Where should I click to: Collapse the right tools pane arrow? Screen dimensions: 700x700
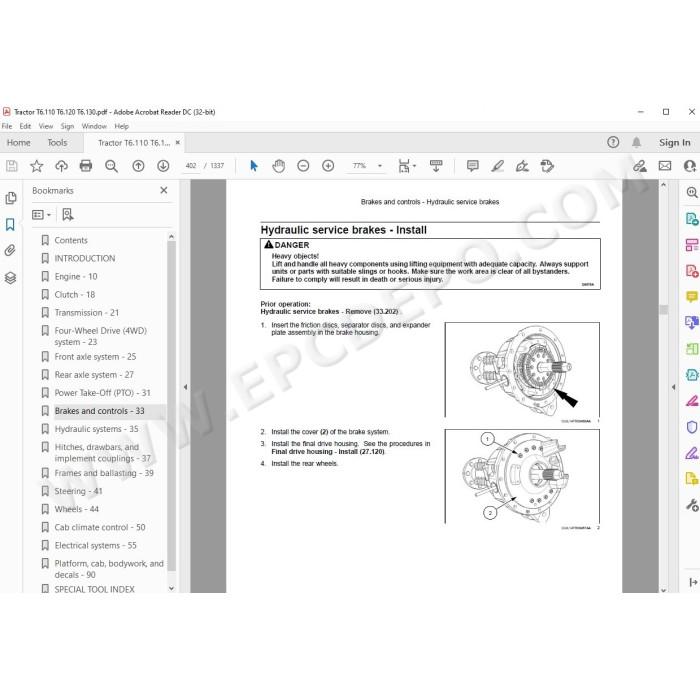click(x=673, y=387)
